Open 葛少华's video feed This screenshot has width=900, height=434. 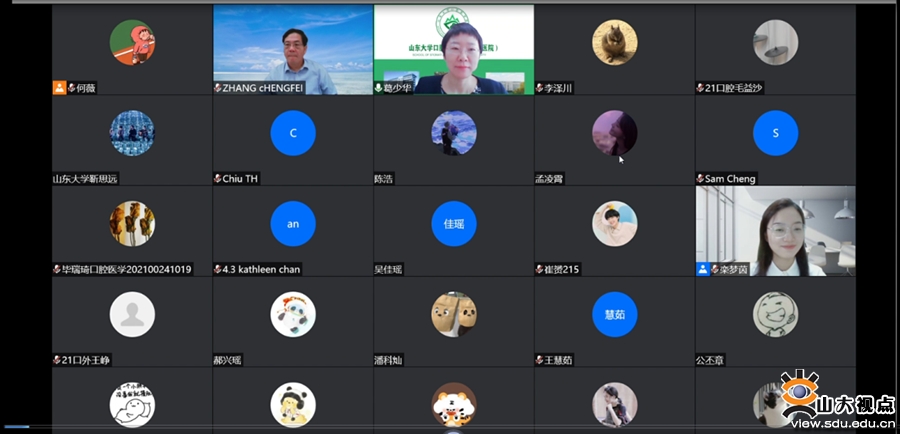[x=454, y=50]
